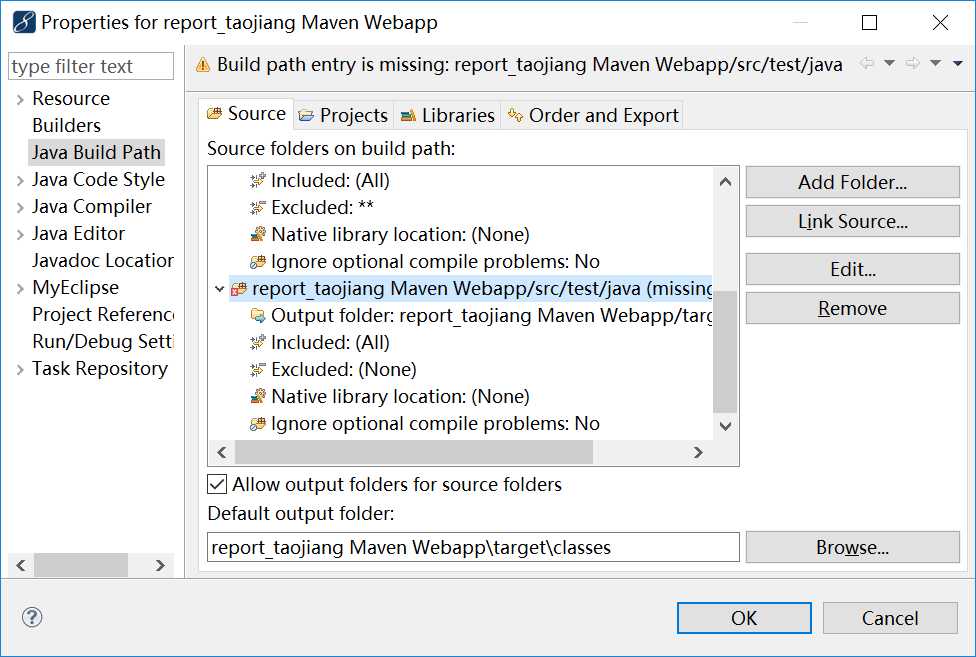Click the back navigation arrow icon

tap(866, 64)
